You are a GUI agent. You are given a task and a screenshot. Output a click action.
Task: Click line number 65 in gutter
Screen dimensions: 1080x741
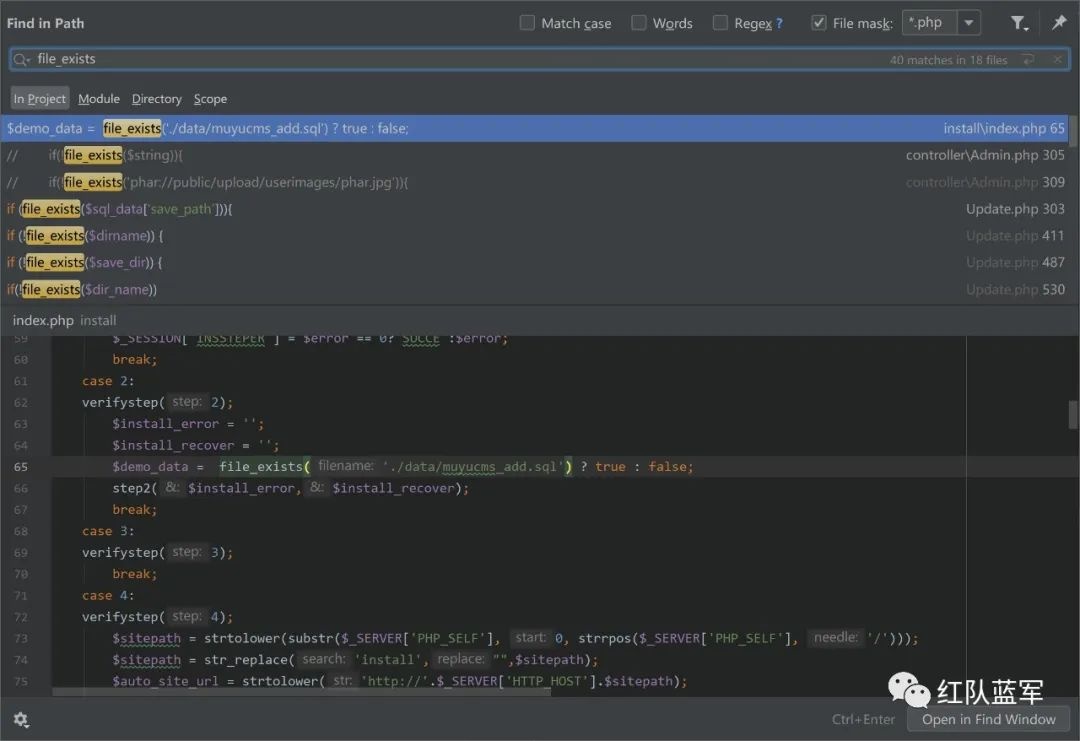tap(21, 467)
